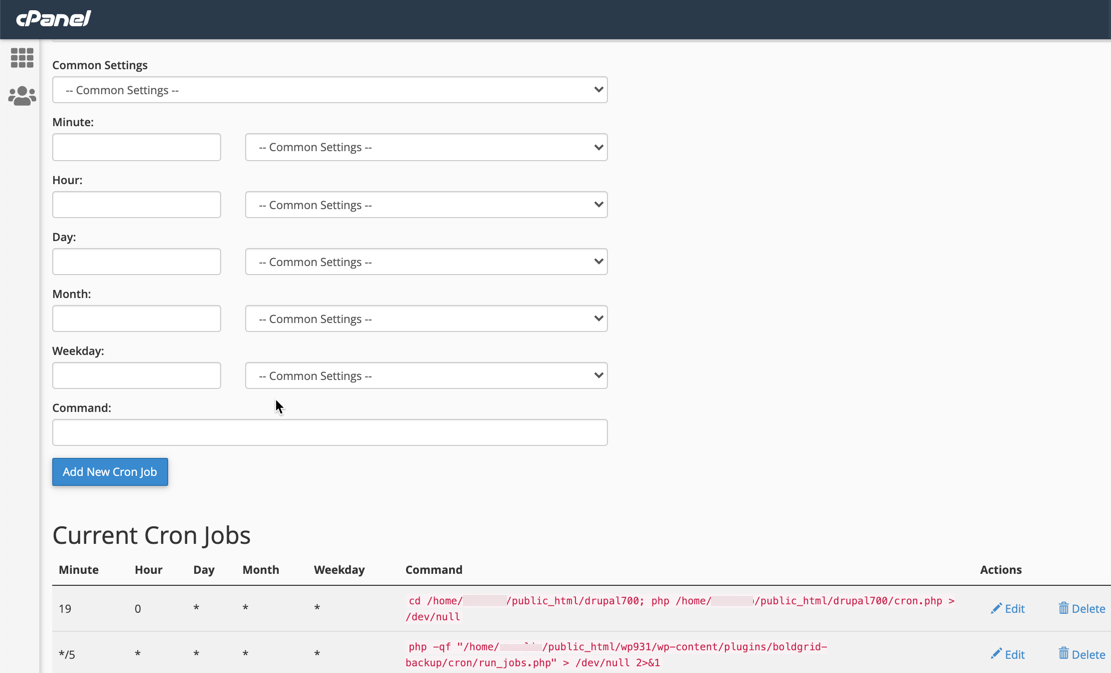Screen dimensions: 1111x673
Task: Select the users icon in the sidebar
Action: (22, 95)
